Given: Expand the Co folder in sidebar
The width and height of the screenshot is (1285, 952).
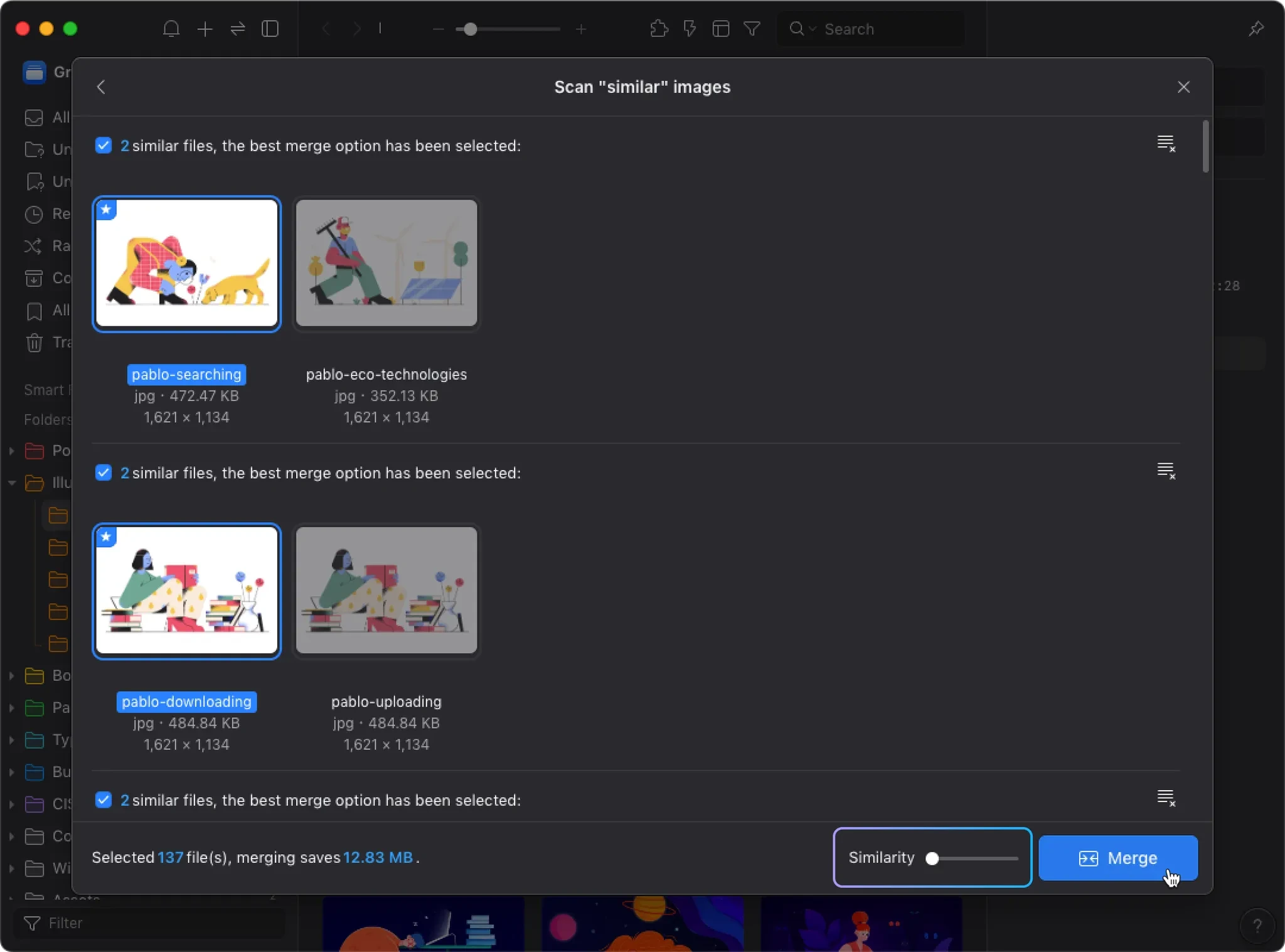Looking at the screenshot, I should [11, 837].
